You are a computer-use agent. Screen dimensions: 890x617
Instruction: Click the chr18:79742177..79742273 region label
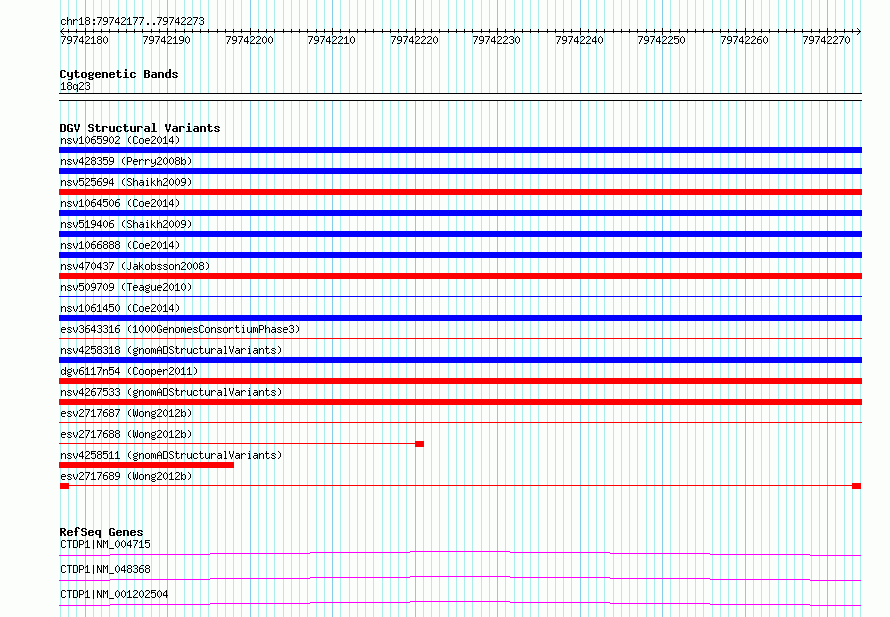(132, 21)
